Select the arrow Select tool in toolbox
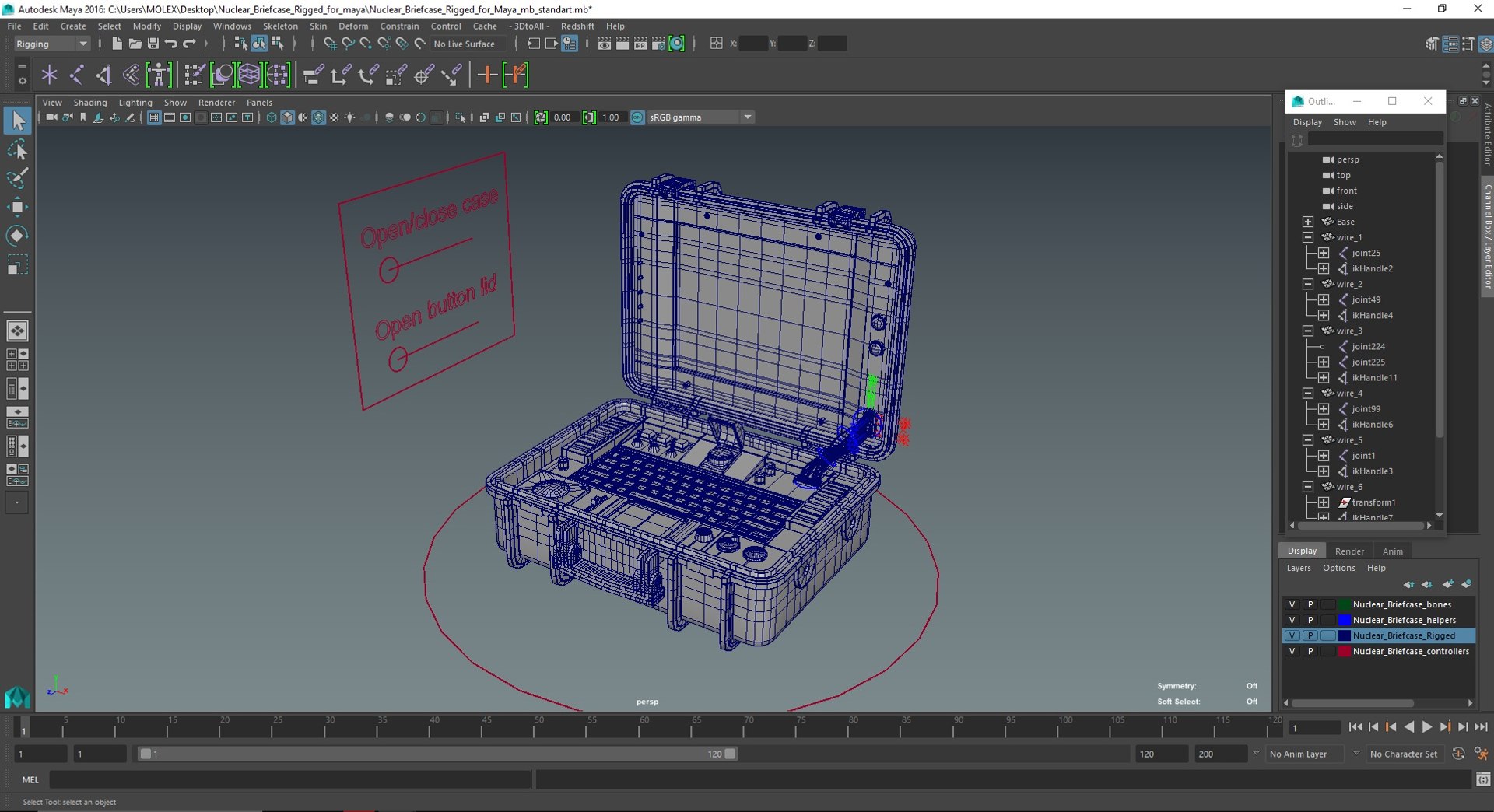The height and width of the screenshot is (812, 1494). (x=17, y=121)
